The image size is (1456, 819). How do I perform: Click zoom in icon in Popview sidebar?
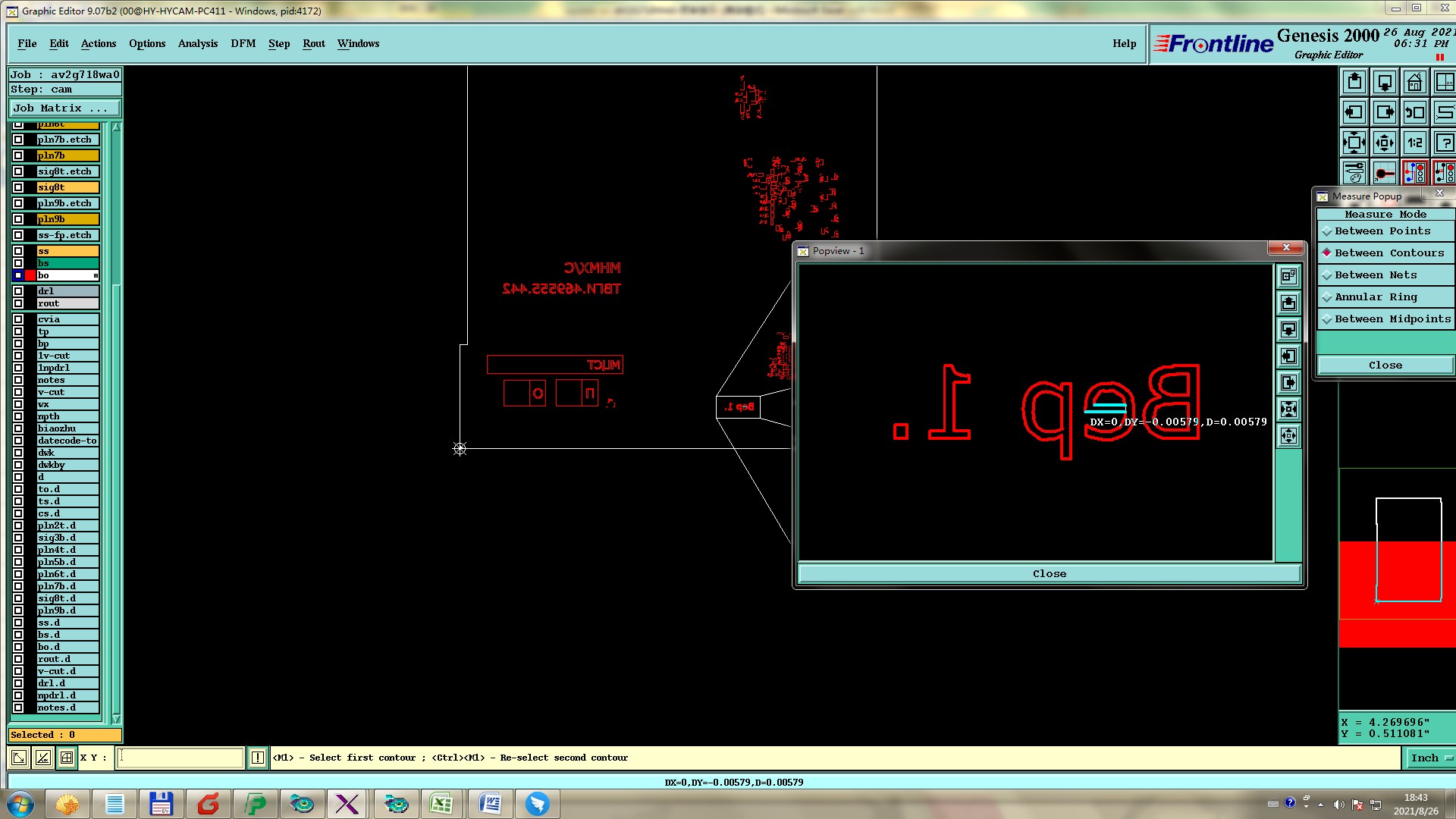pyautogui.click(x=1288, y=409)
